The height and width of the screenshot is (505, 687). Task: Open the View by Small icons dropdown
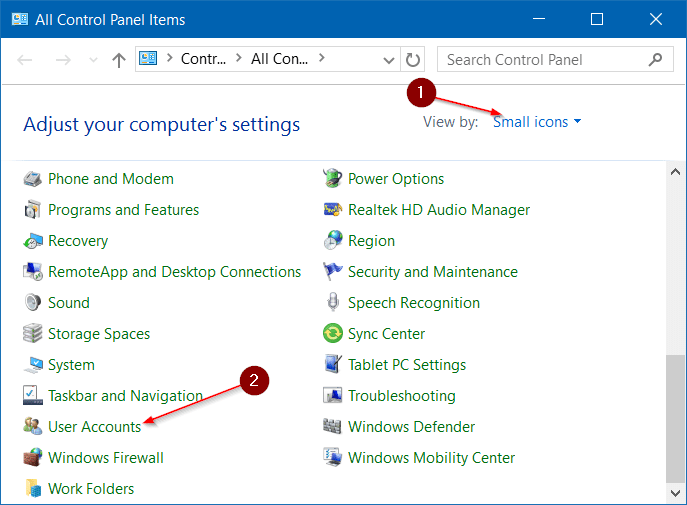[537, 122]
